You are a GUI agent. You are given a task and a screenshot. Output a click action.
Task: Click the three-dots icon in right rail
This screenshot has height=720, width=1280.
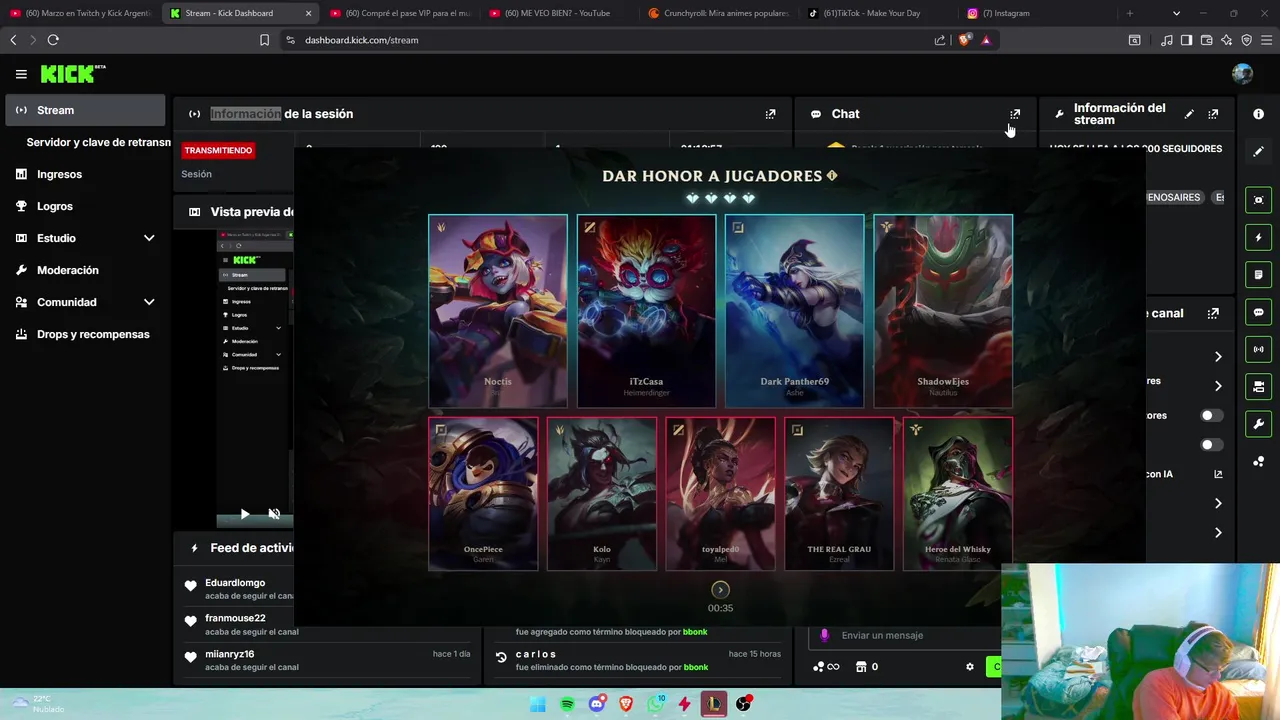point(1258,461)
